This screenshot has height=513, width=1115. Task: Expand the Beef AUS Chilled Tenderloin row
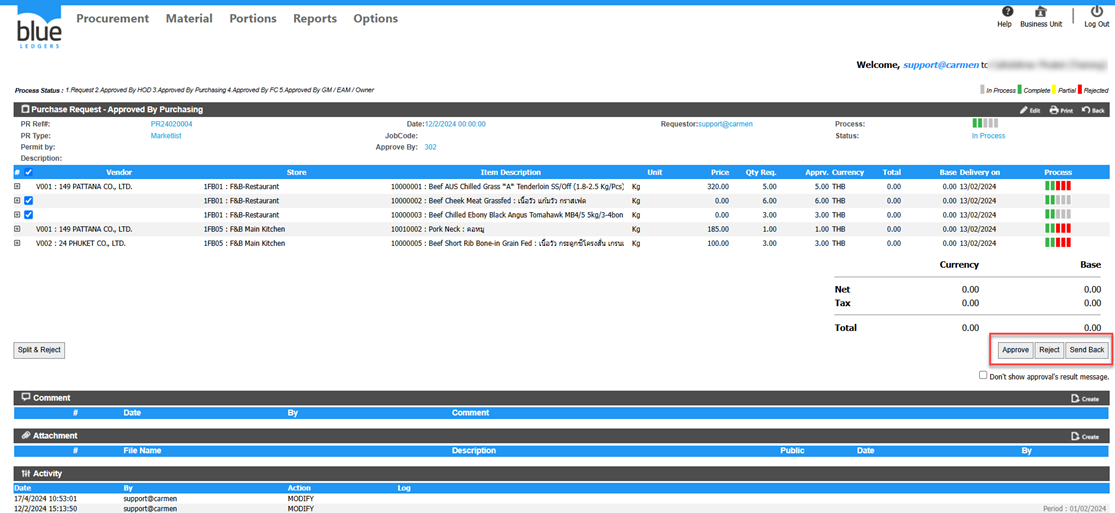(x=17, y=187)
